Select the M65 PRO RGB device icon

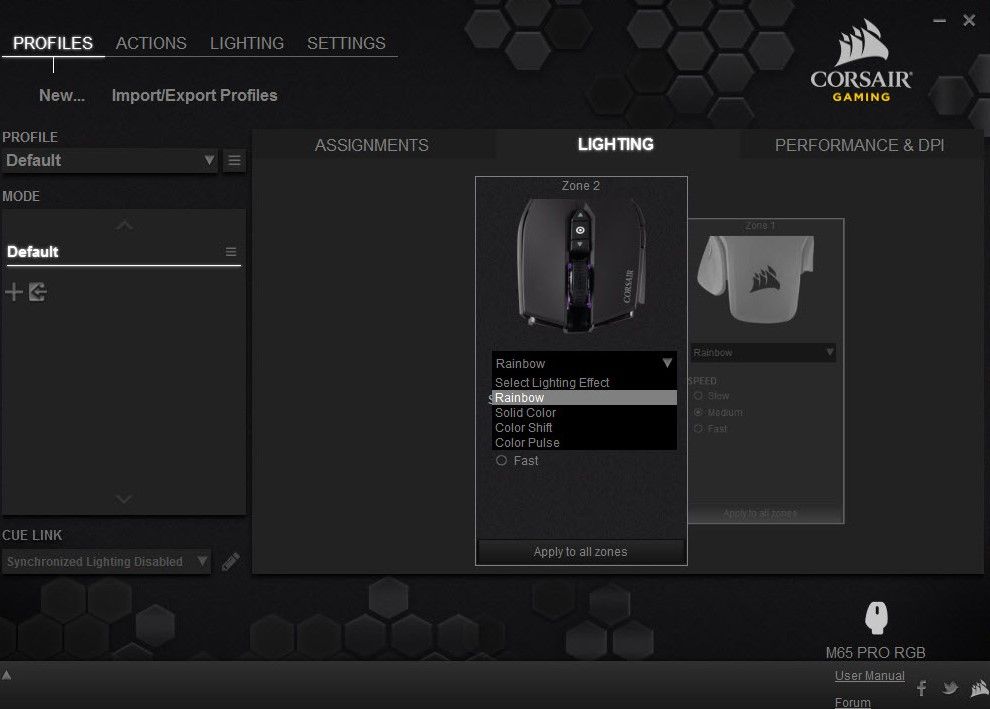[876, 618]
